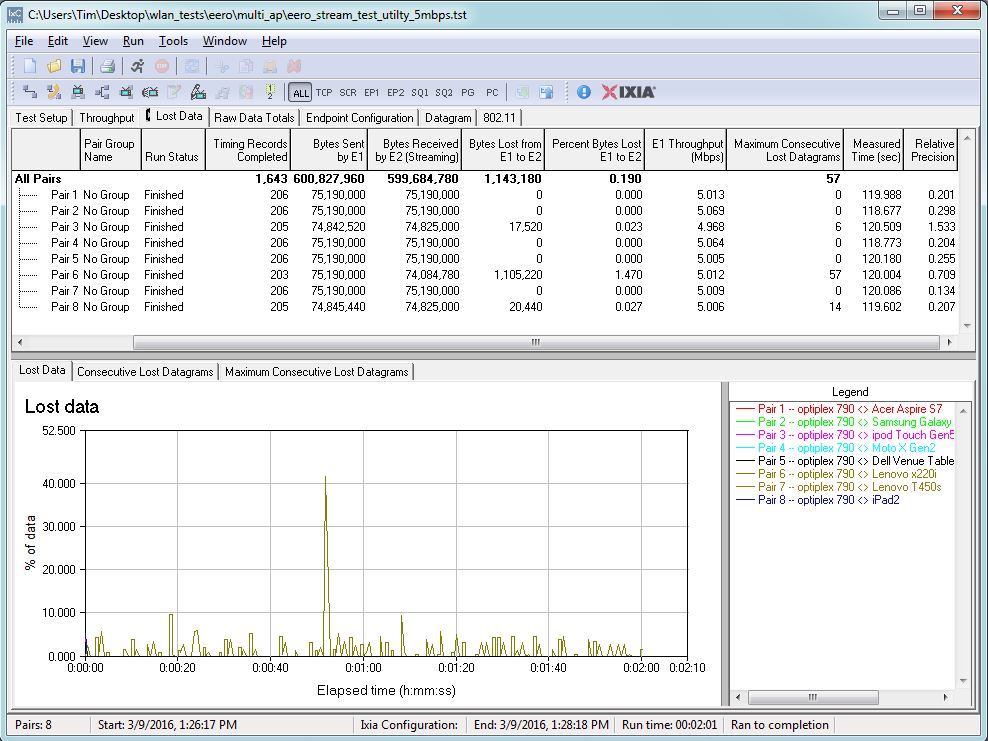Switch to the Throughput tab
This screenshot has height=741, width=988.
click(107, 118)
